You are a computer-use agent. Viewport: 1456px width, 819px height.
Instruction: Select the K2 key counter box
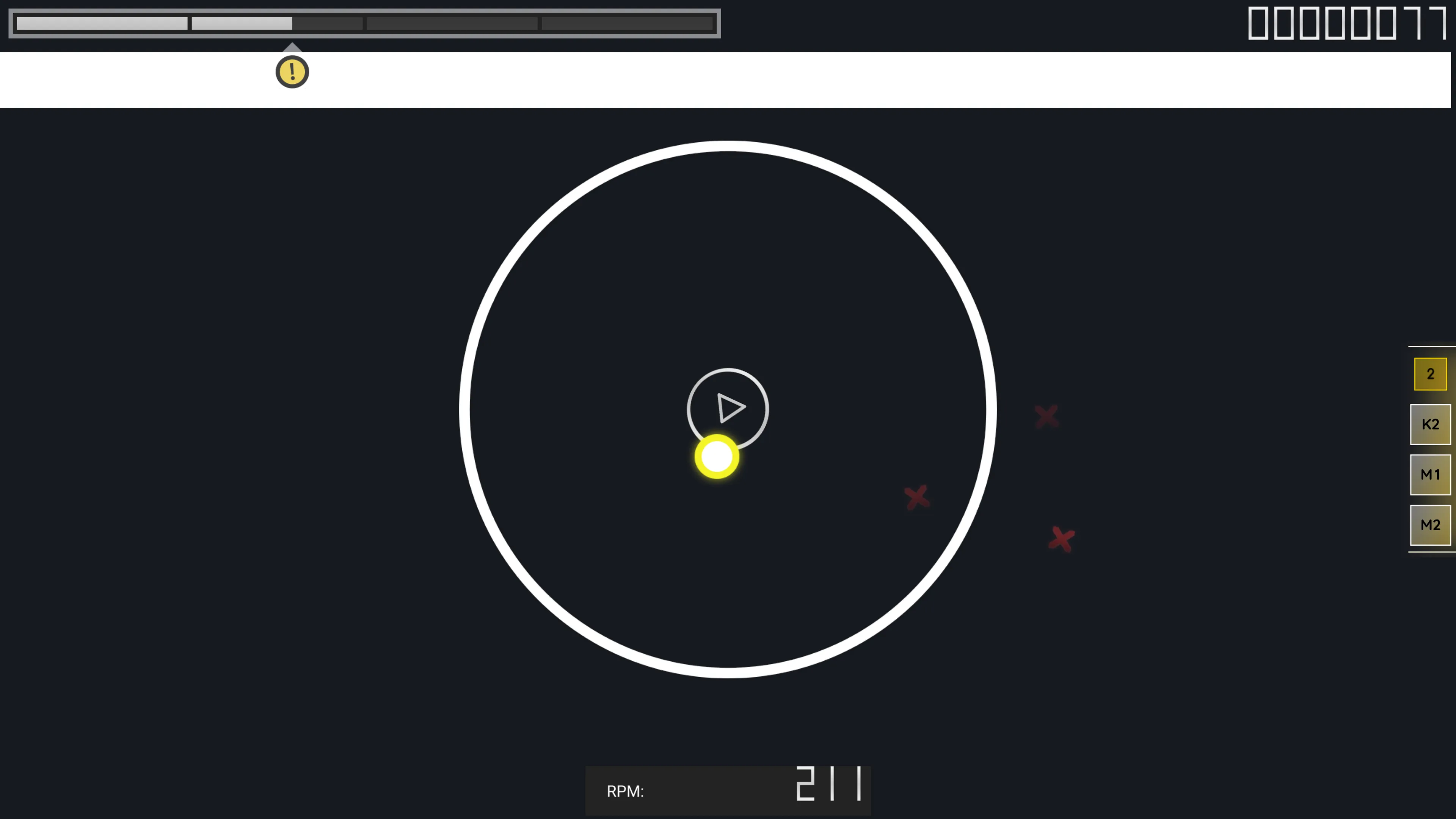tap(1430, 424)
